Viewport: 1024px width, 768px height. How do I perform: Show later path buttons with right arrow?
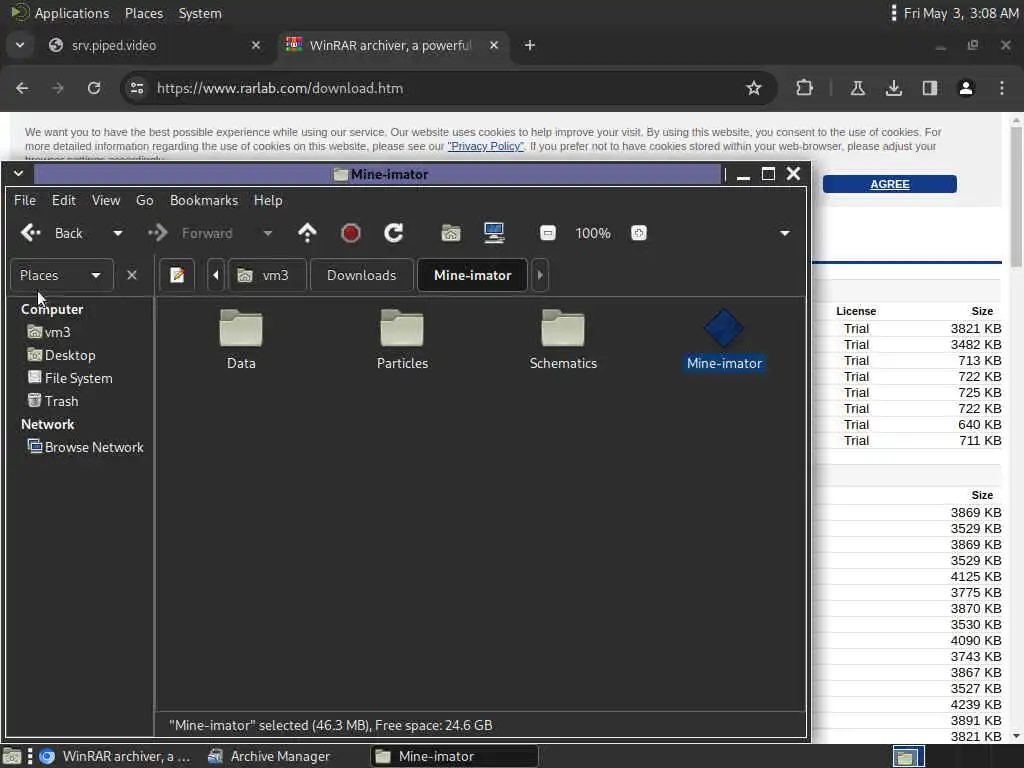point(540,276)
